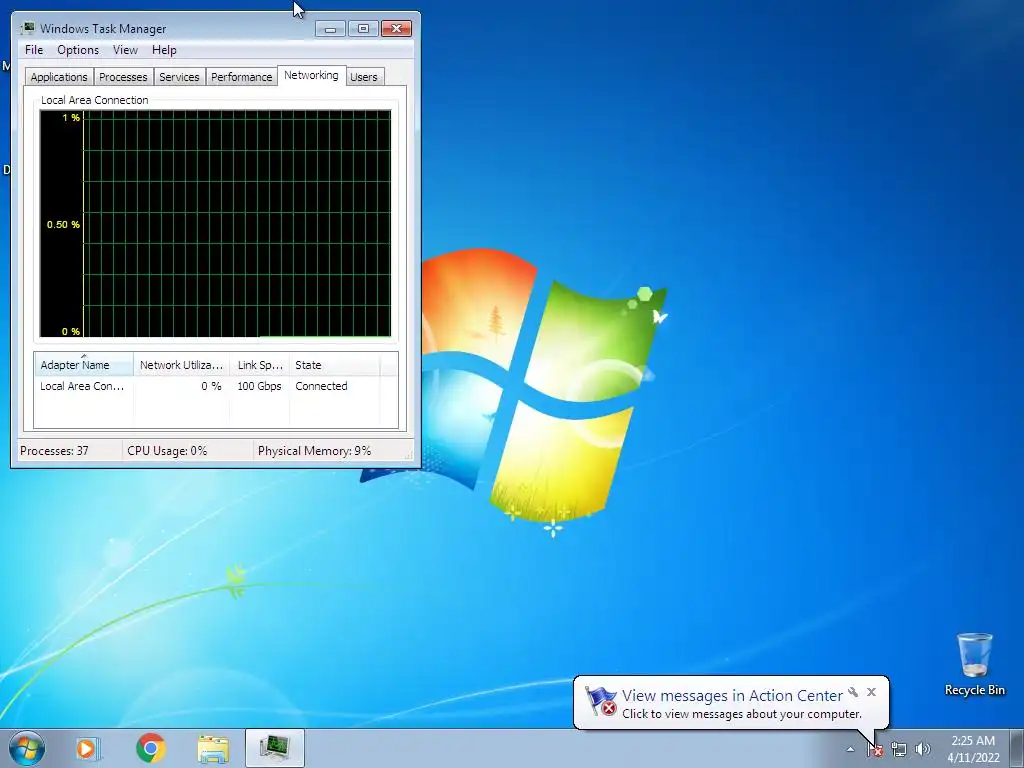Open the Windows Start orb
This screenshot has height=768, width=1024.
[x=27, y=748]
